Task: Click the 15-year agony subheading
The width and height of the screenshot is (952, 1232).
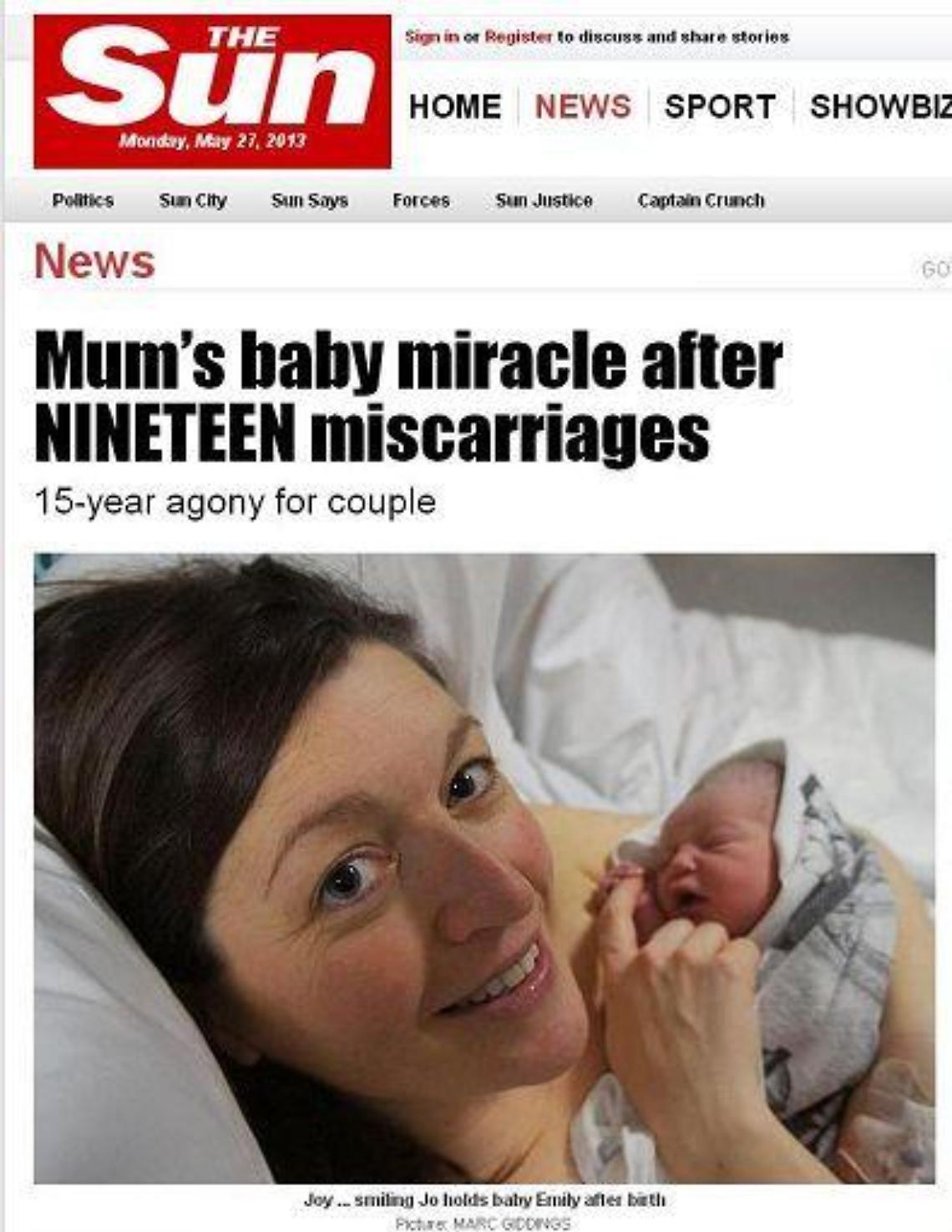Action: click(235, 502)
